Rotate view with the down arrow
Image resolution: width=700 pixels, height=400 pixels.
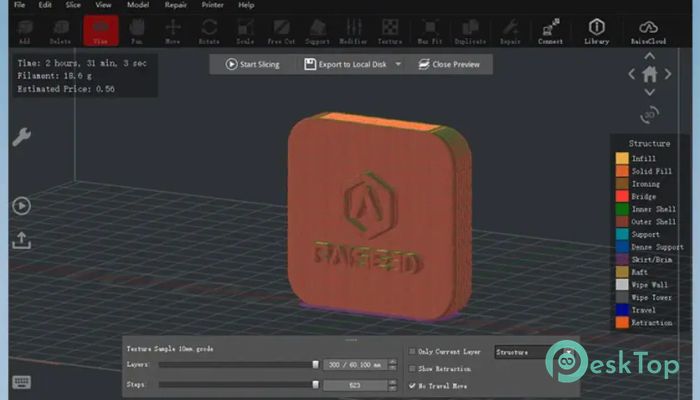click(650, 92)
